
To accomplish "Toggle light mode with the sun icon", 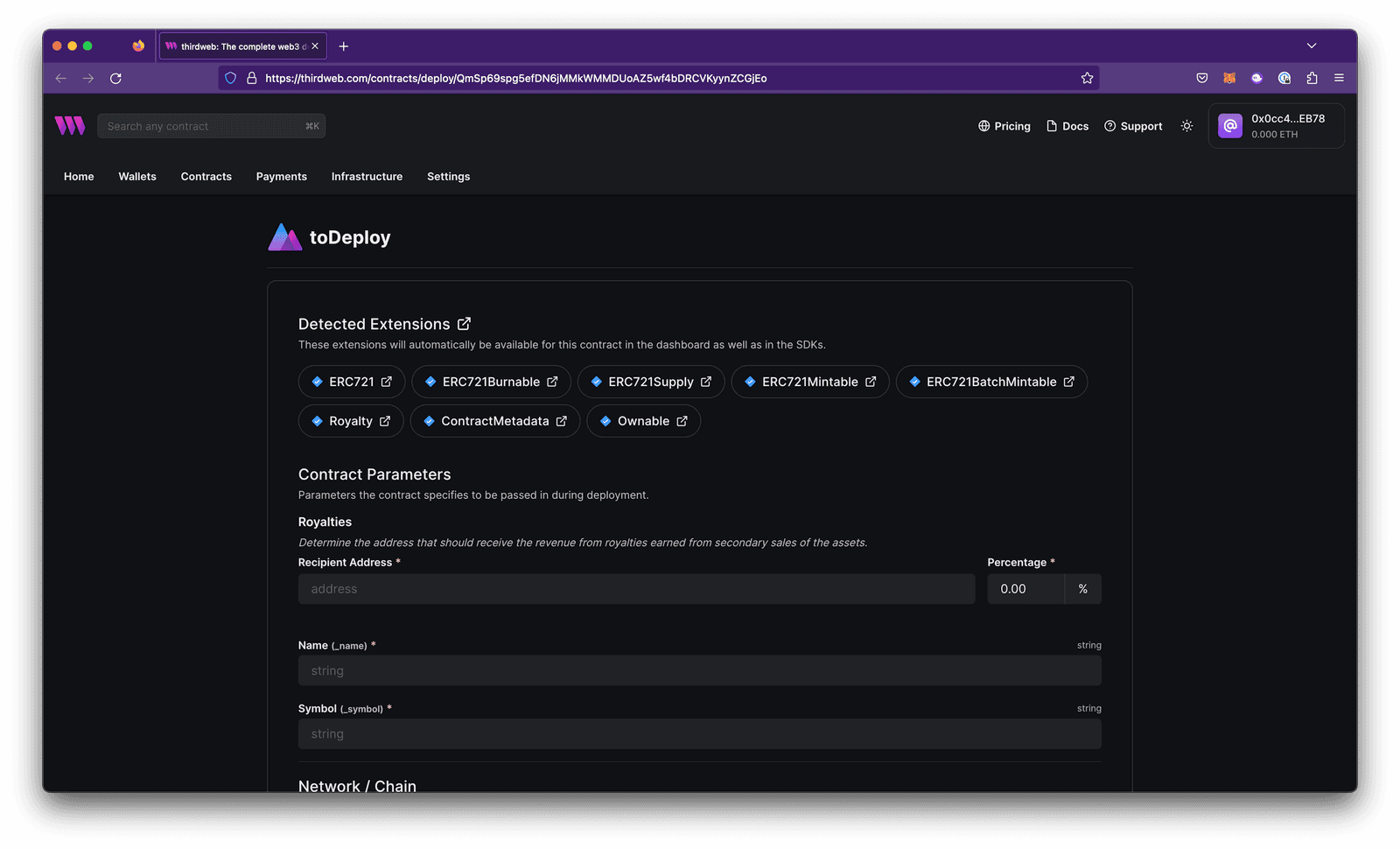I will pyautogui.click(x=1186, y=126).
